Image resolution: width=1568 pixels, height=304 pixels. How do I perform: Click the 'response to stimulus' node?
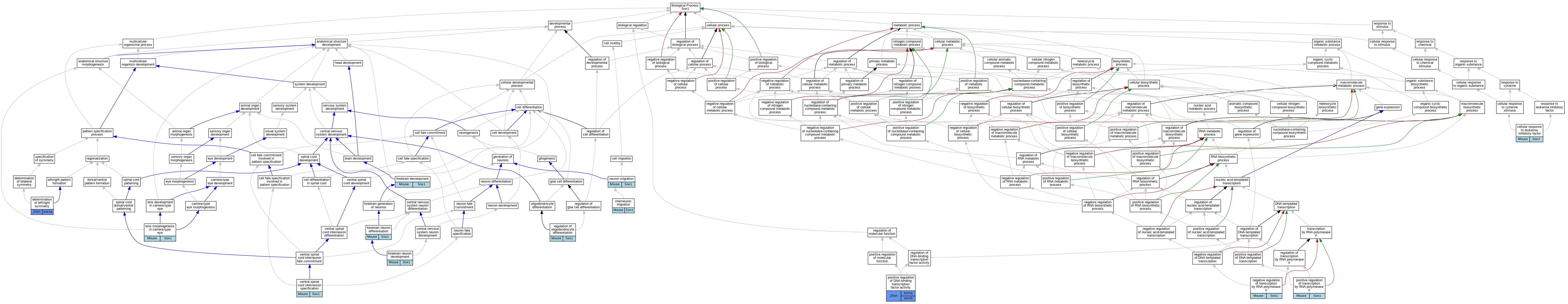[1382, 25]
